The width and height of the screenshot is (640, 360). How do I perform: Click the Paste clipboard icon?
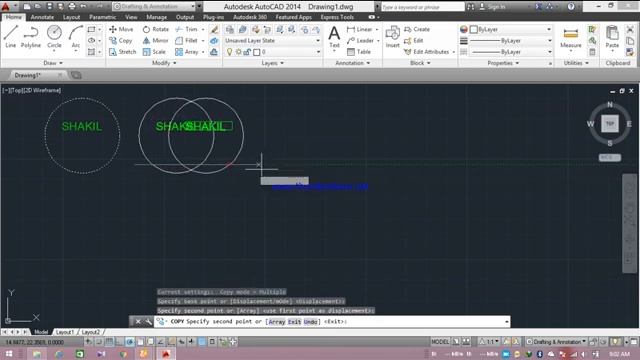612,36
